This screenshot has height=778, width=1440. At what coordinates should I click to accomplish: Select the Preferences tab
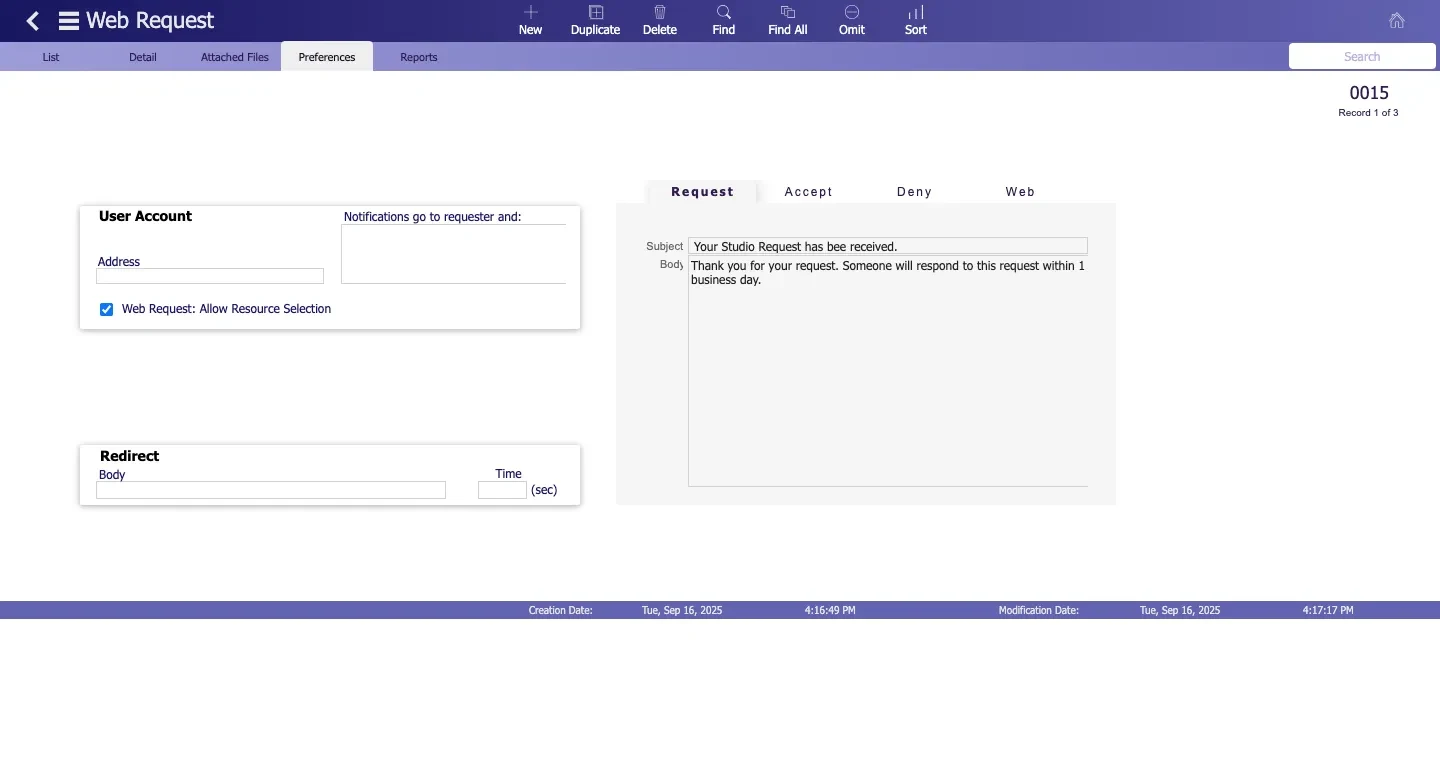(x=327, y=57)
